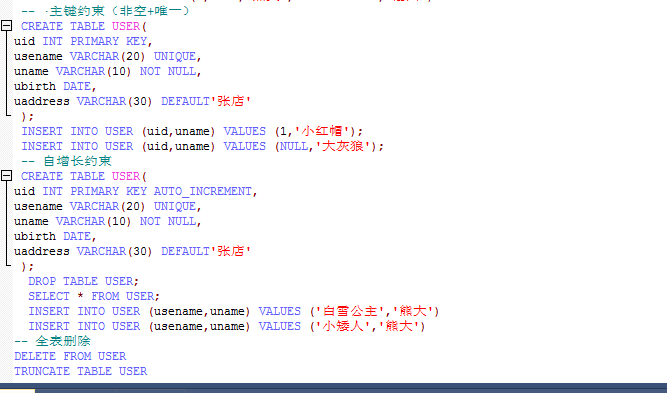Image resolution: width=667 pixels, height=393 pixels.
Task: Collapse the second CREATE TABLE USER block
Action: pyautogui.click(x=6, y=176)
